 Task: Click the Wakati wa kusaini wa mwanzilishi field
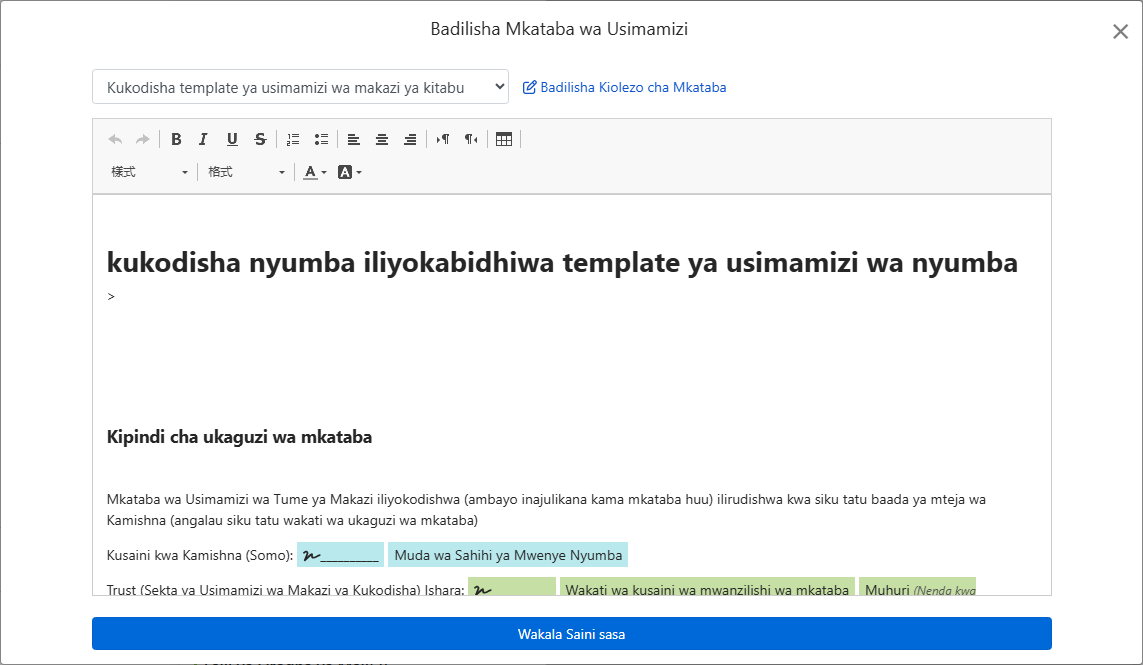[x=707, y=587]
